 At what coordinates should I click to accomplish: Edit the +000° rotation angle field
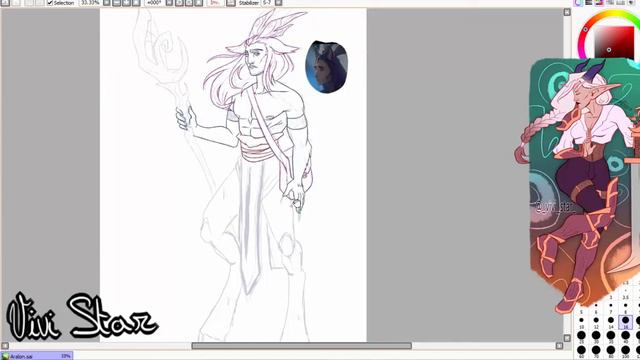[x=154, y=2]
